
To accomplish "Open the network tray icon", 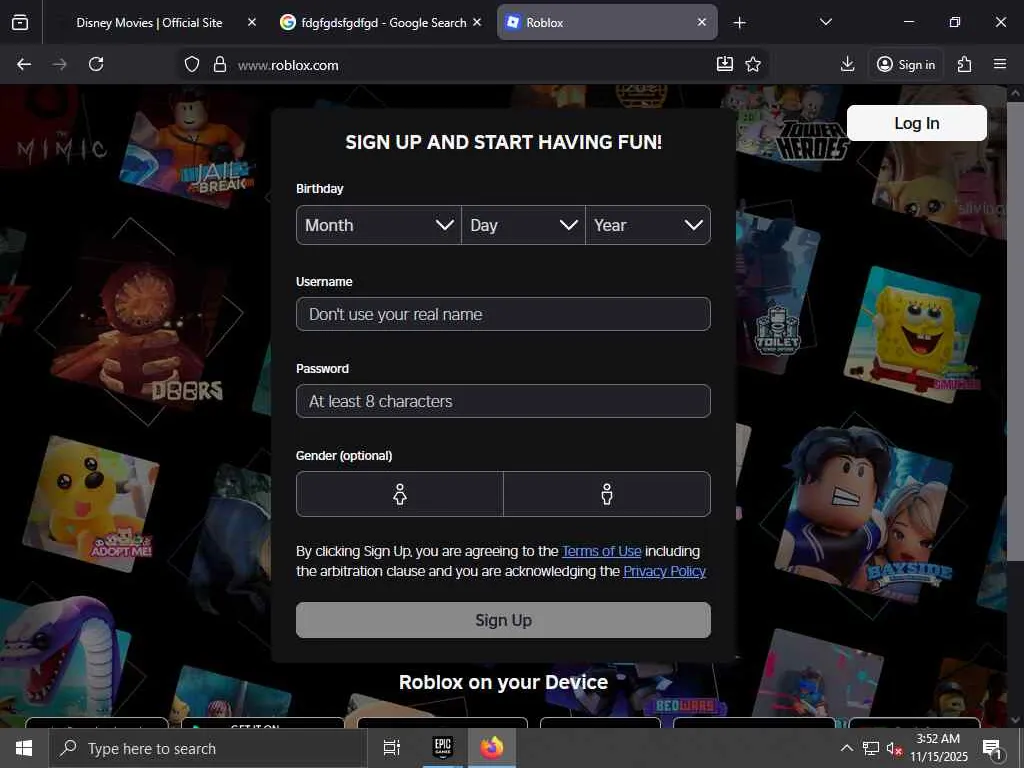I will tap(871, 748).
